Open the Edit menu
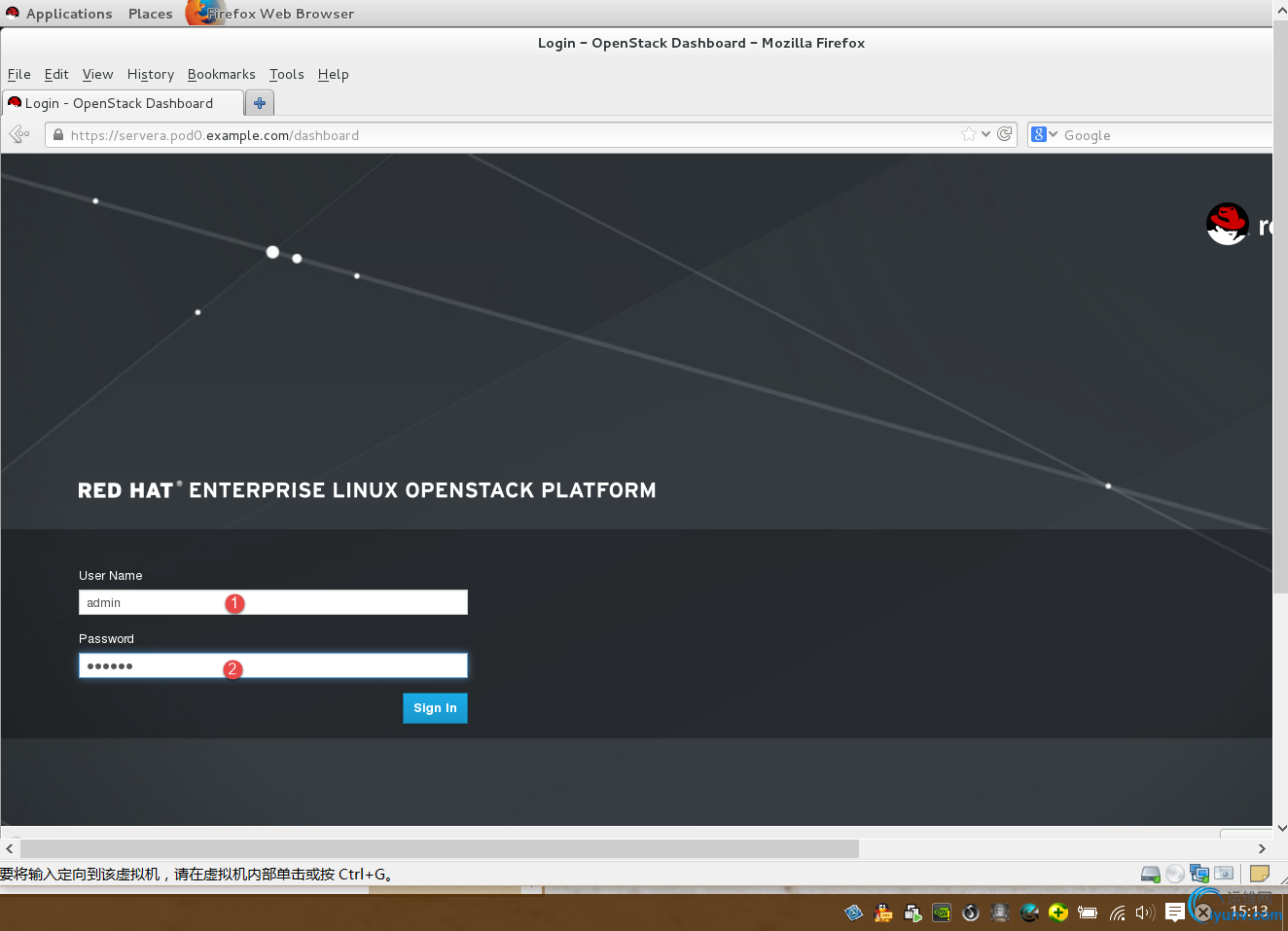 (x=56, y=74)
